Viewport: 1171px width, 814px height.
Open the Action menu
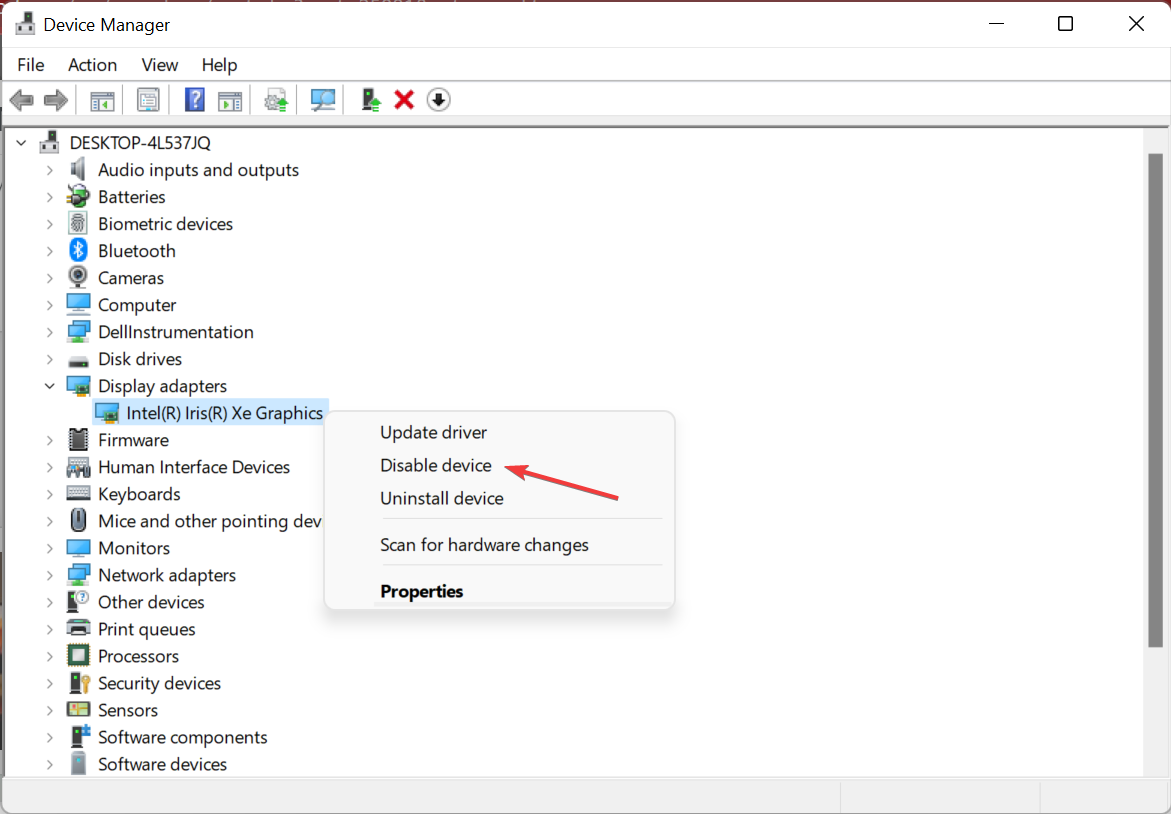(93, 65)
